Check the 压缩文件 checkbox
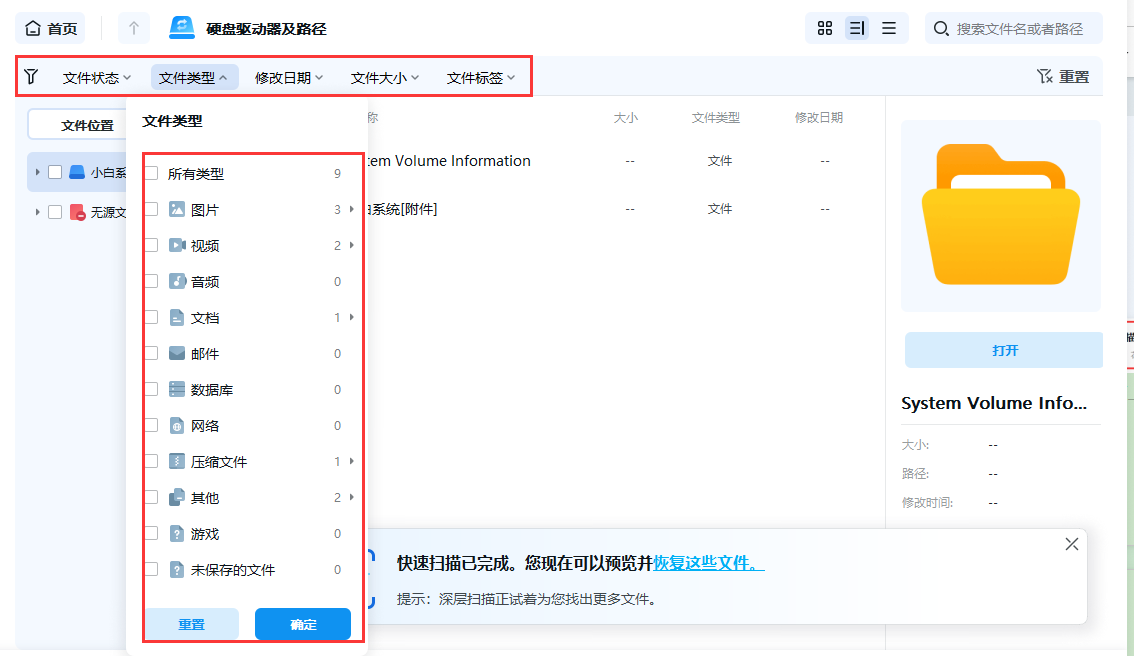 click(x=150, y=461)
